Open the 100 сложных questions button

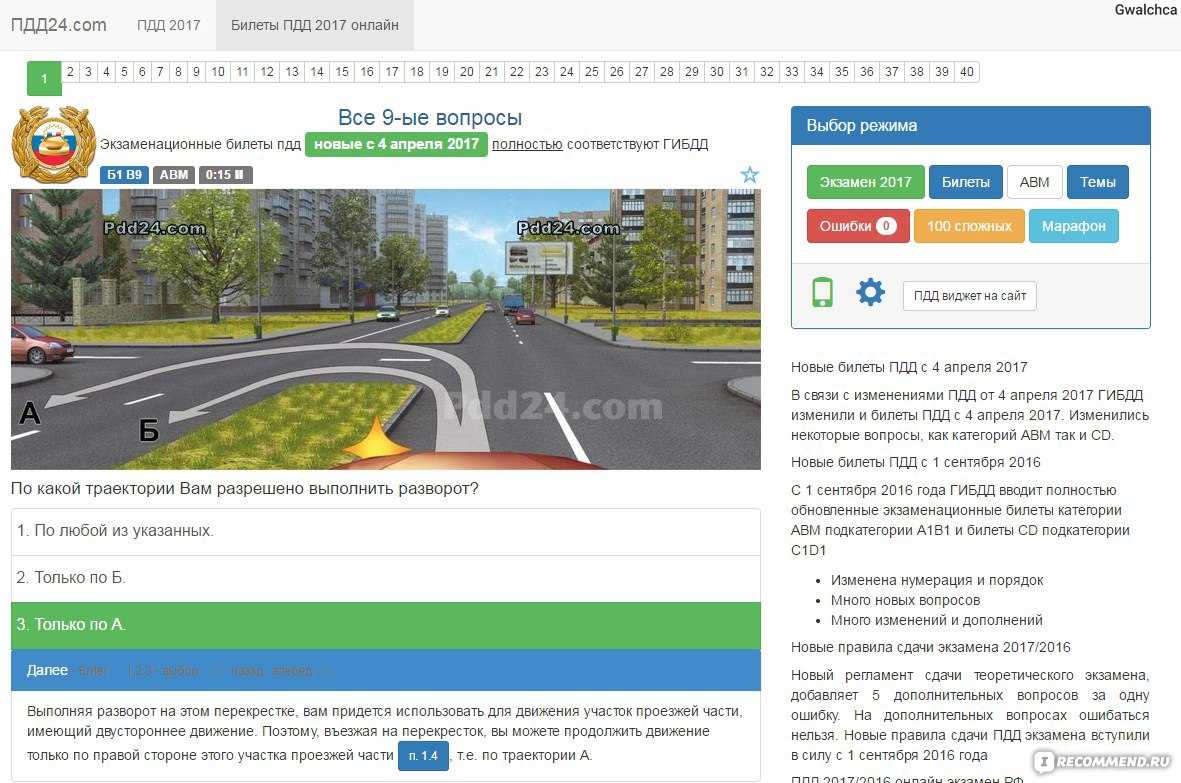[x=969, y=226]
